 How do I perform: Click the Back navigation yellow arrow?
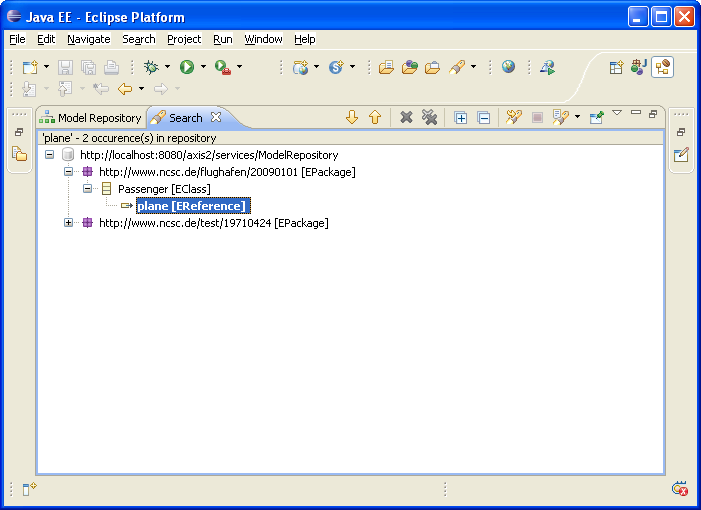125,89
